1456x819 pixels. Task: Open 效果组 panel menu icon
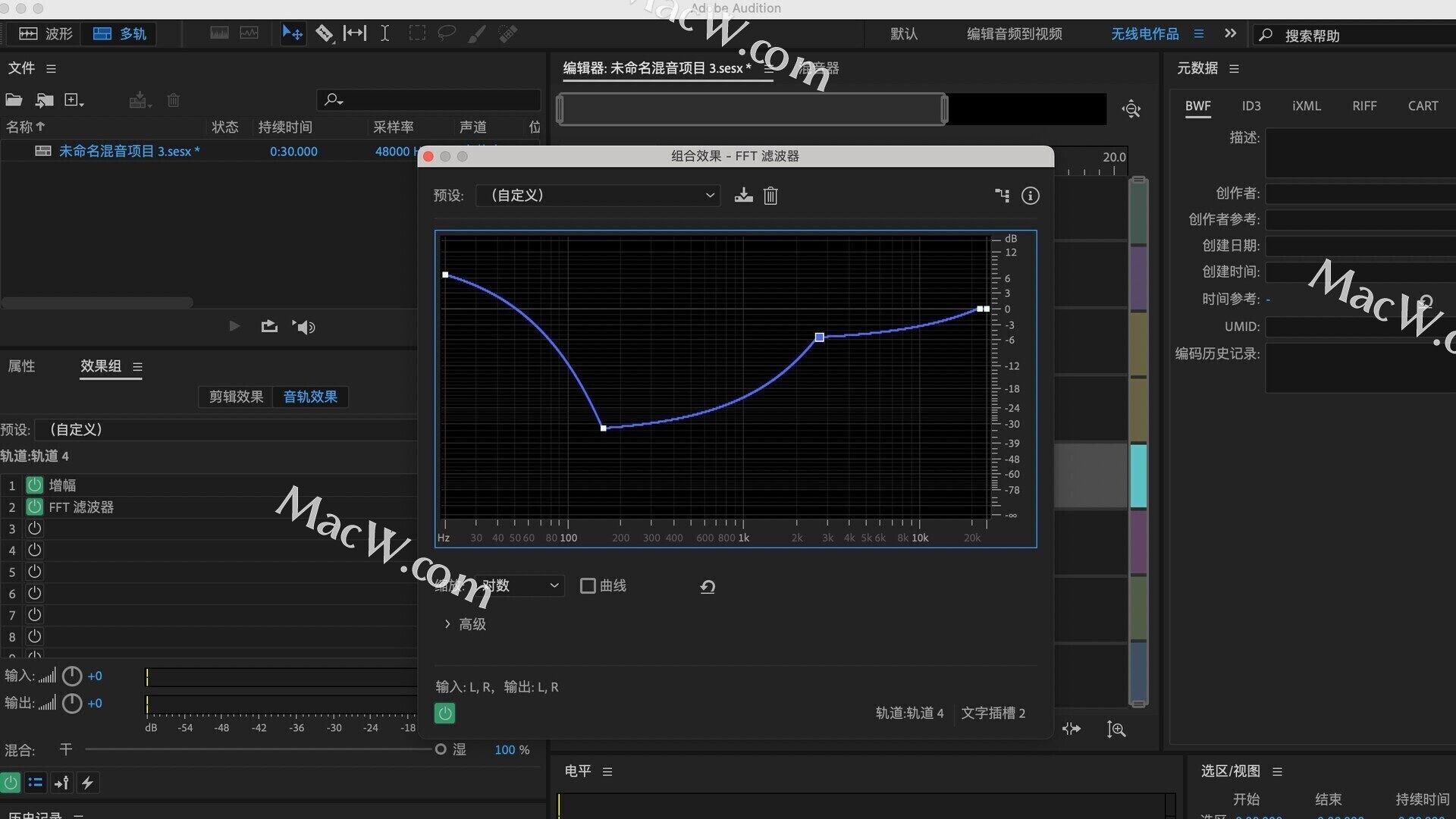pos(137,367)
